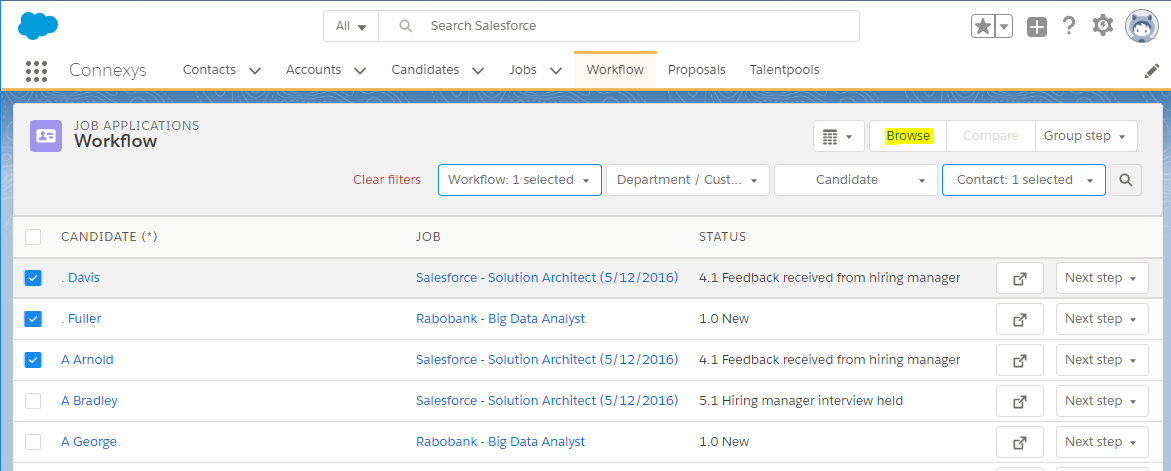
Task: Open candidate . Fuller link
Action: tap(81, 319)
